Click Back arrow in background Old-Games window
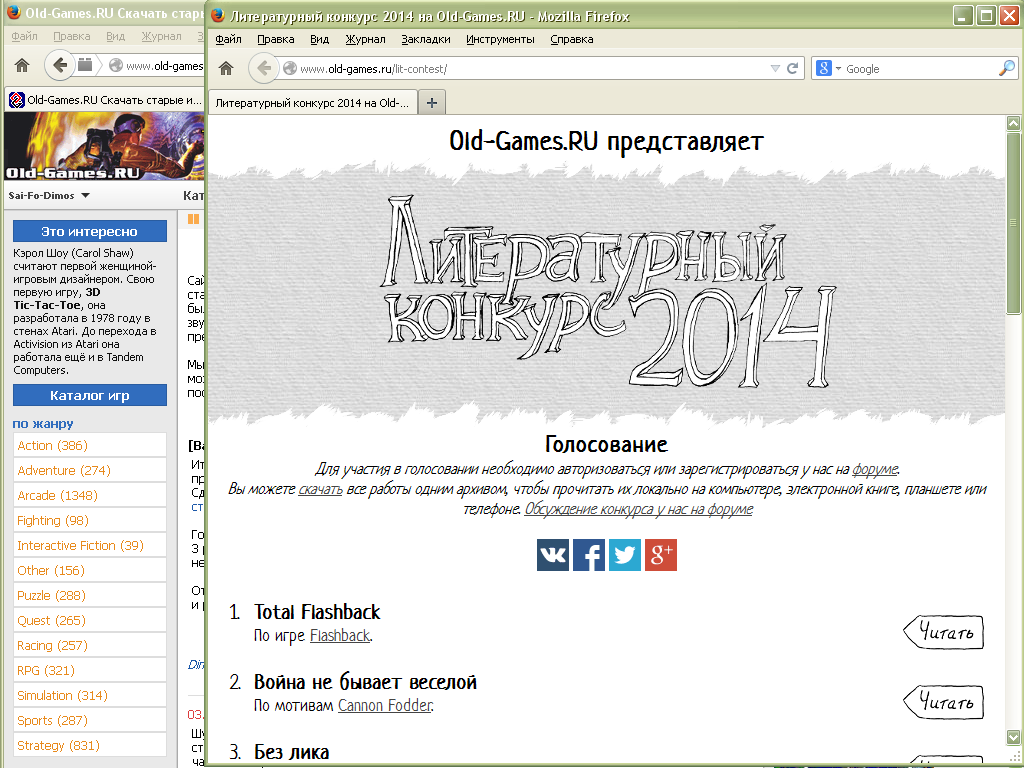Viewport: 1024px width, 768px height. click(59, 65)
